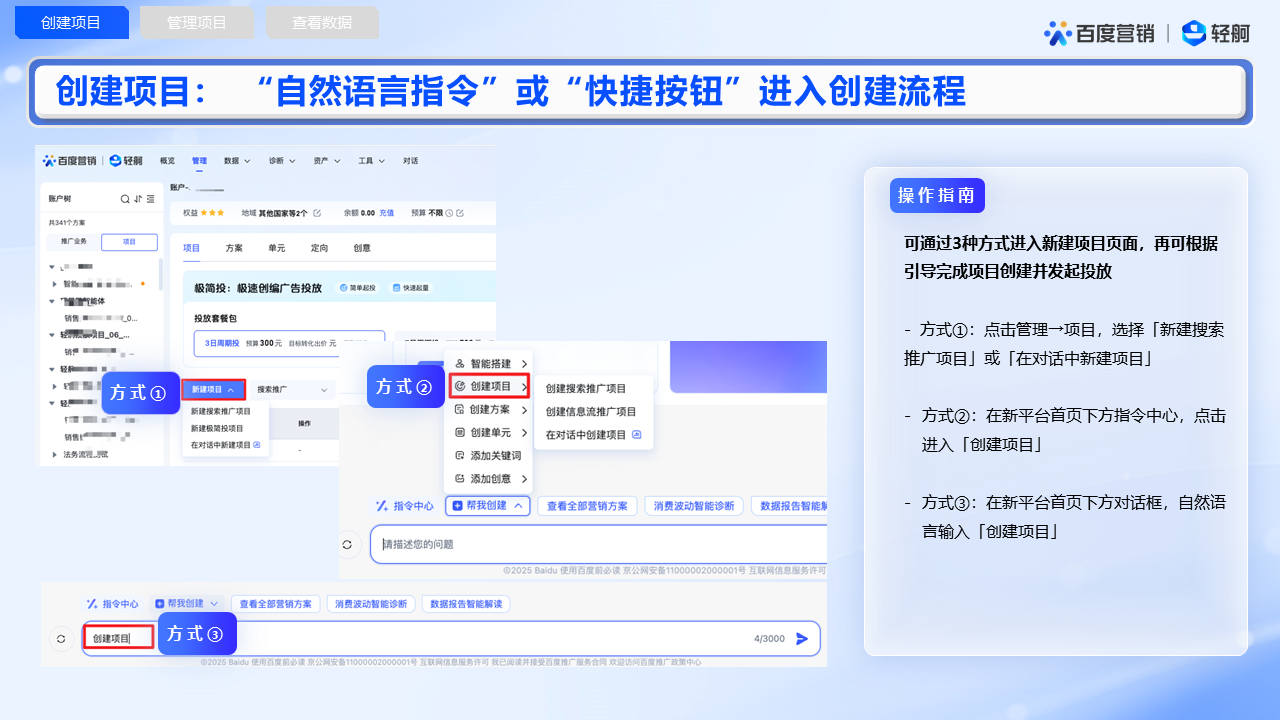Image resolution: width=1280 pixels, height=720 pixels.
Task: Click the refresh icon beside 请描述您的问题 box
Action: (347, 545)
